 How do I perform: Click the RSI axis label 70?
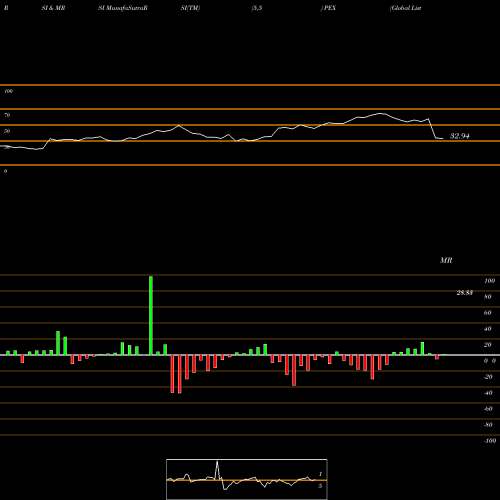pyautogui.click(x=7, y=115)
